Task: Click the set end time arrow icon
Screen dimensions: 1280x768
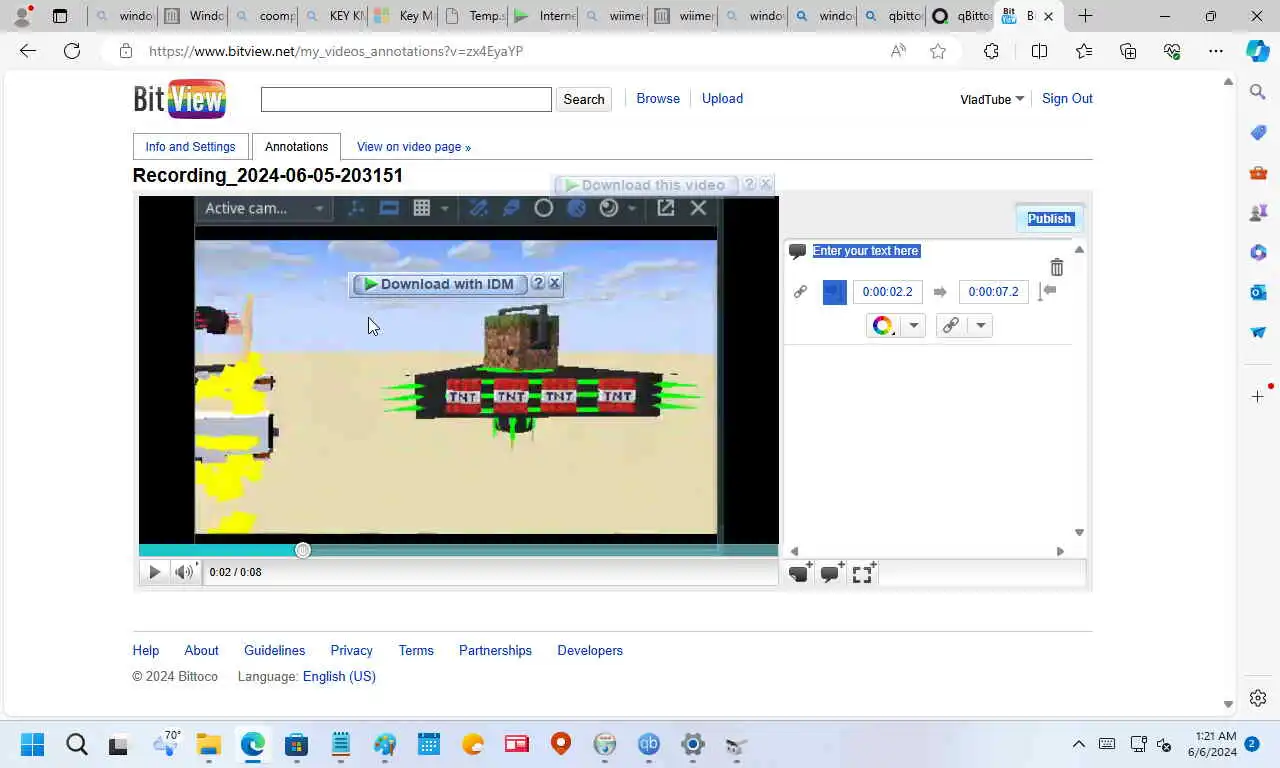Action: coord(1047,291)
